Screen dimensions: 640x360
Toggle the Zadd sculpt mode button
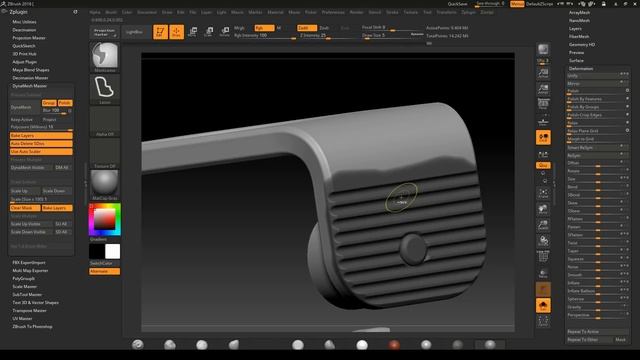[307, 28]
